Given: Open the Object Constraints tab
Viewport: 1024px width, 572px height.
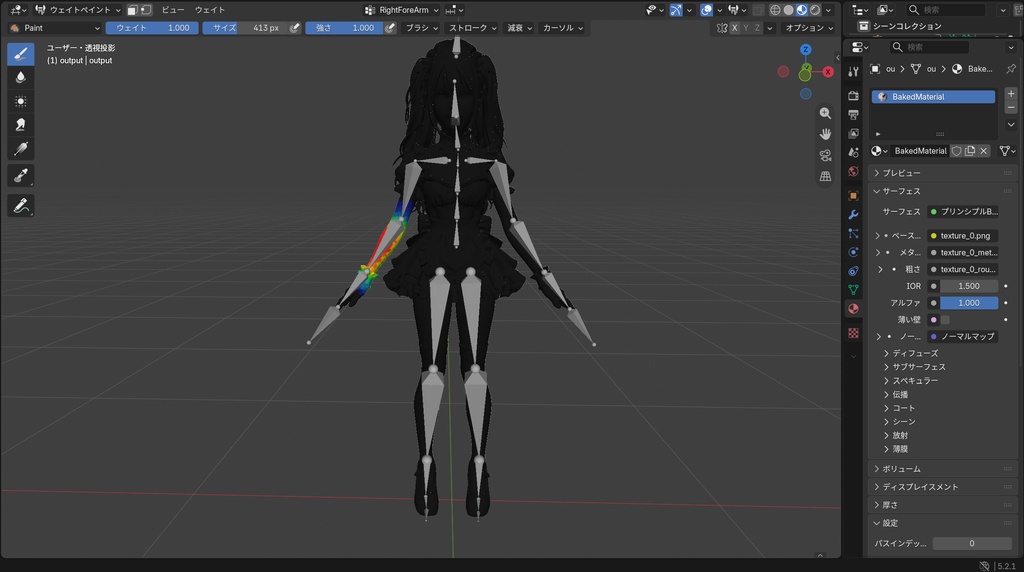Looking at the screenshot, I should (x=853, y=271).
